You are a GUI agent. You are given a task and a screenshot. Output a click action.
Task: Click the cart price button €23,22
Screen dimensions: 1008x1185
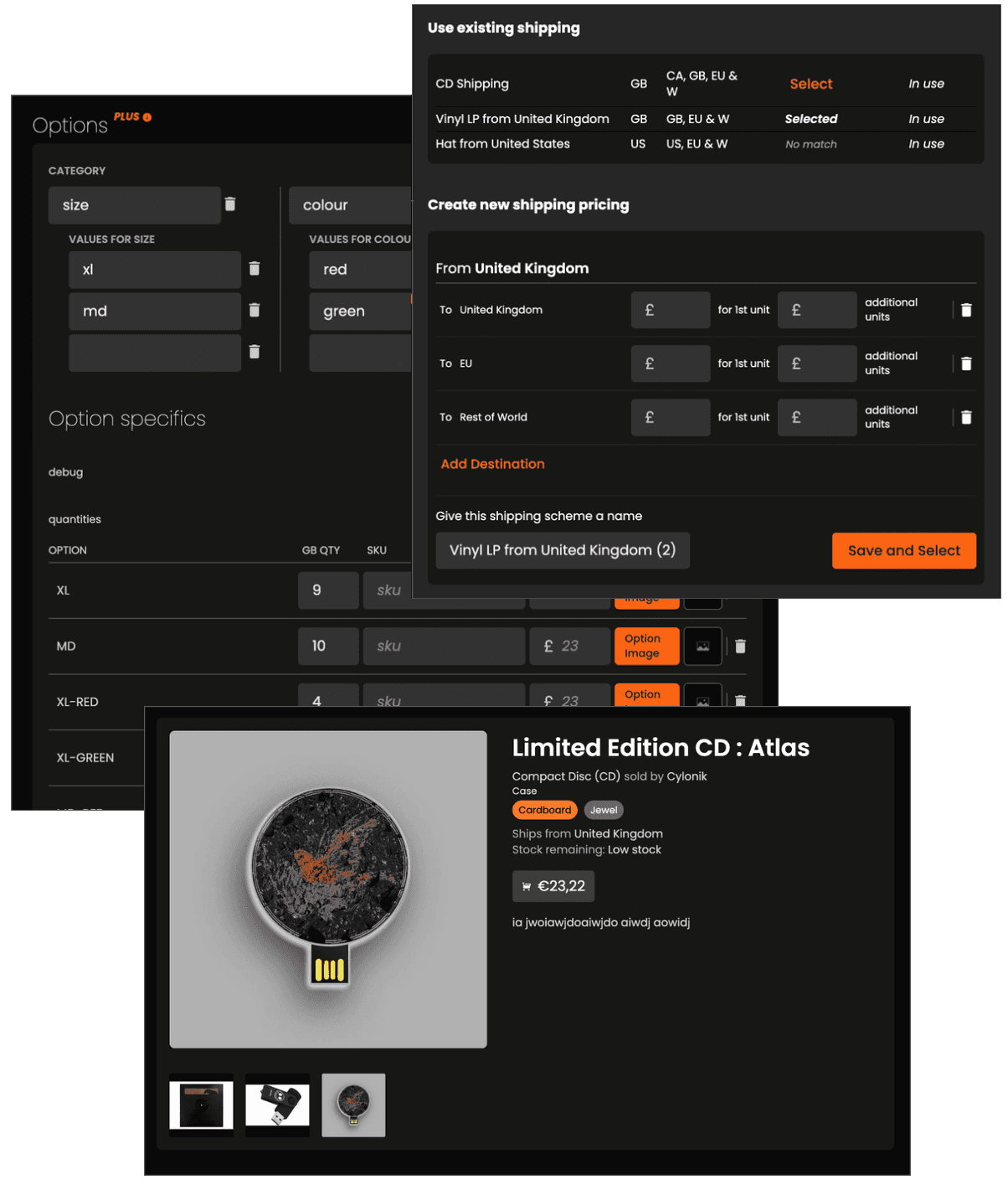[553, 886]
